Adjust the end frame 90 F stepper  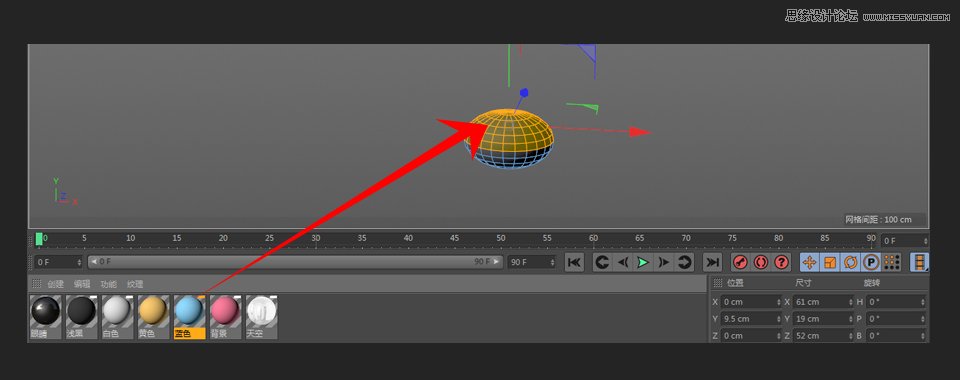552,262
